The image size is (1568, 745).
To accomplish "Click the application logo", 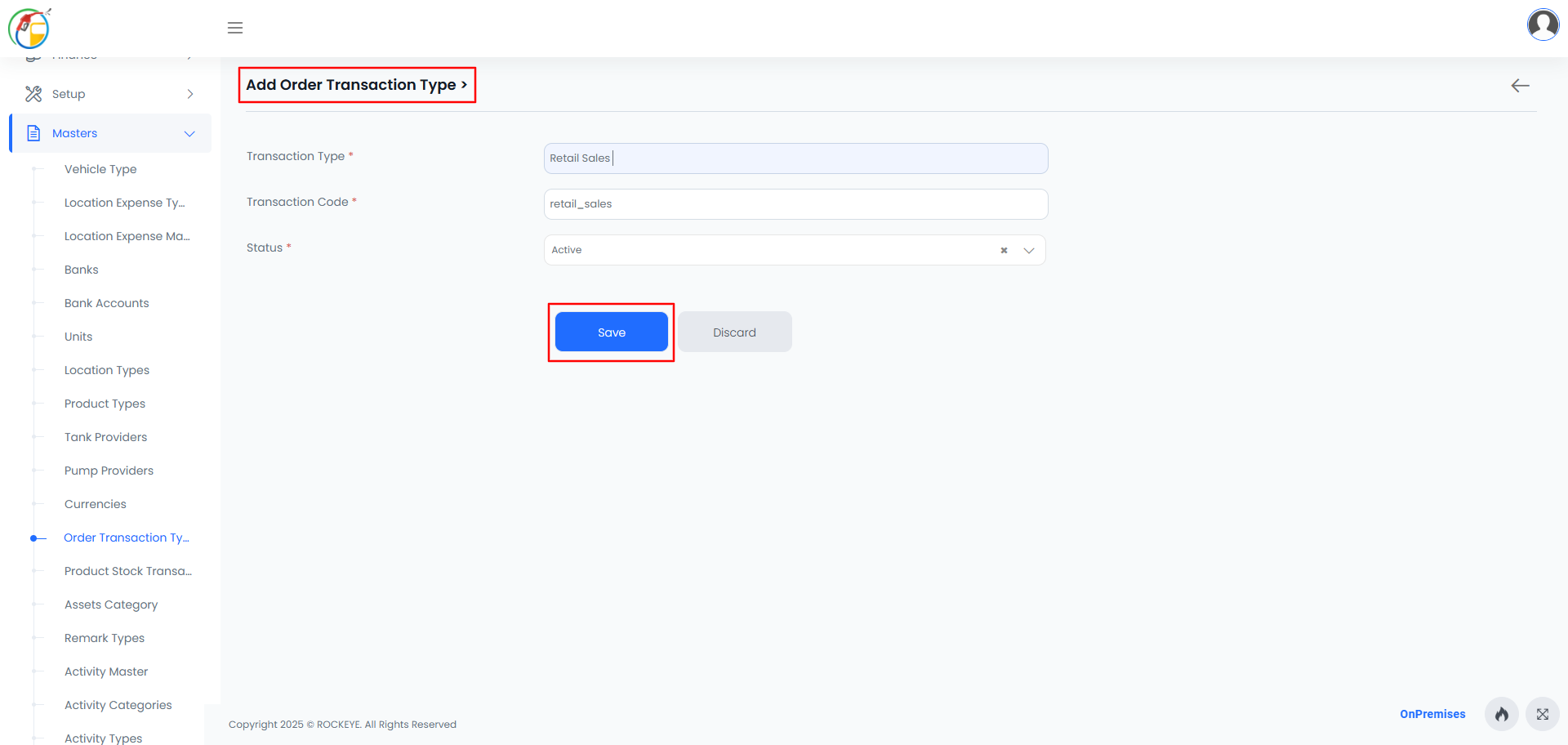I will point(29,28).
